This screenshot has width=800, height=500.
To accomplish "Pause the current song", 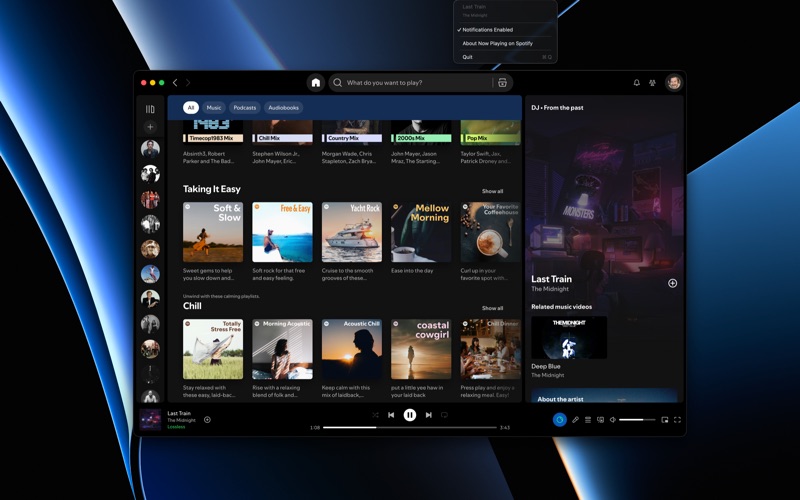I will (x=410, y=415).
